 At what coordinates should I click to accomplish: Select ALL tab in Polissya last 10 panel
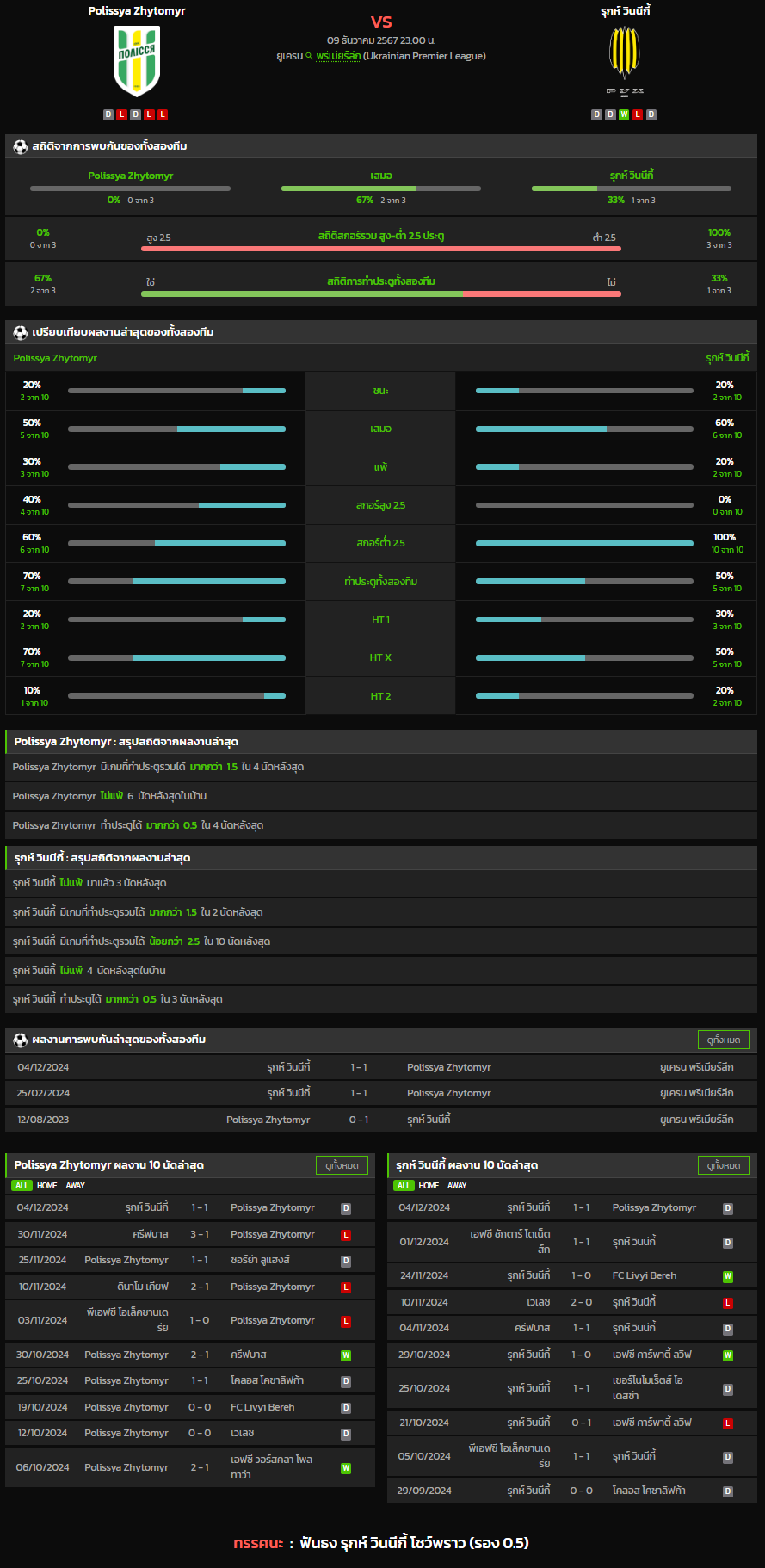(x=22, y=1186)
